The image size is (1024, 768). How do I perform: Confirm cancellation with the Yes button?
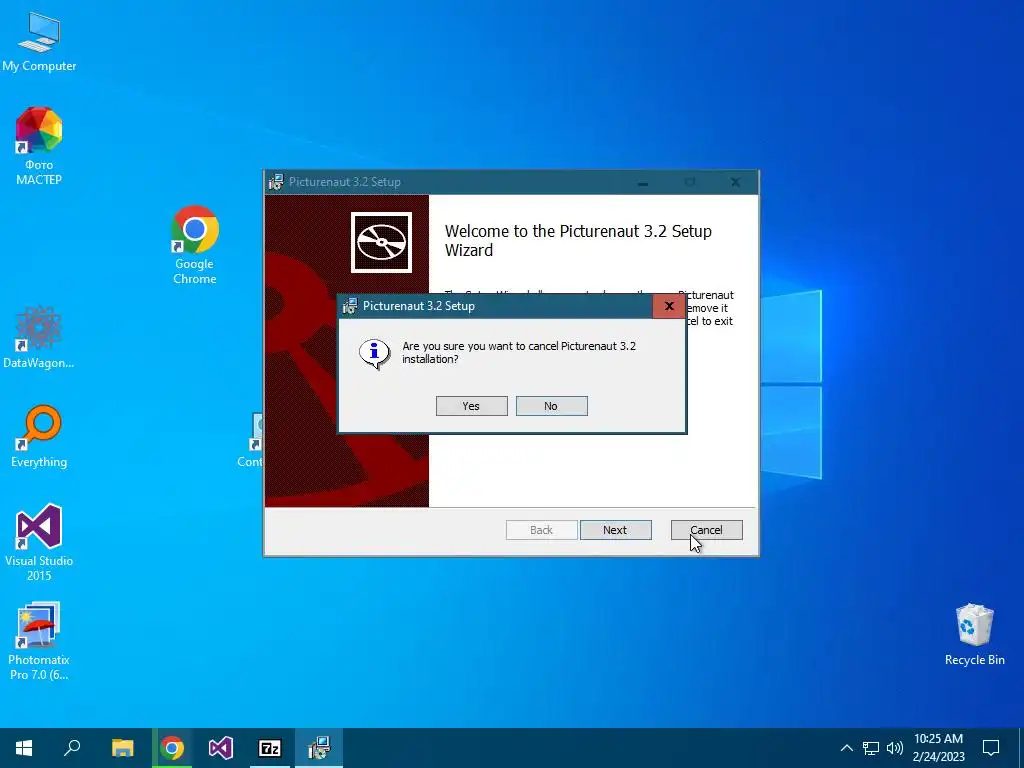tap(472, 406)
